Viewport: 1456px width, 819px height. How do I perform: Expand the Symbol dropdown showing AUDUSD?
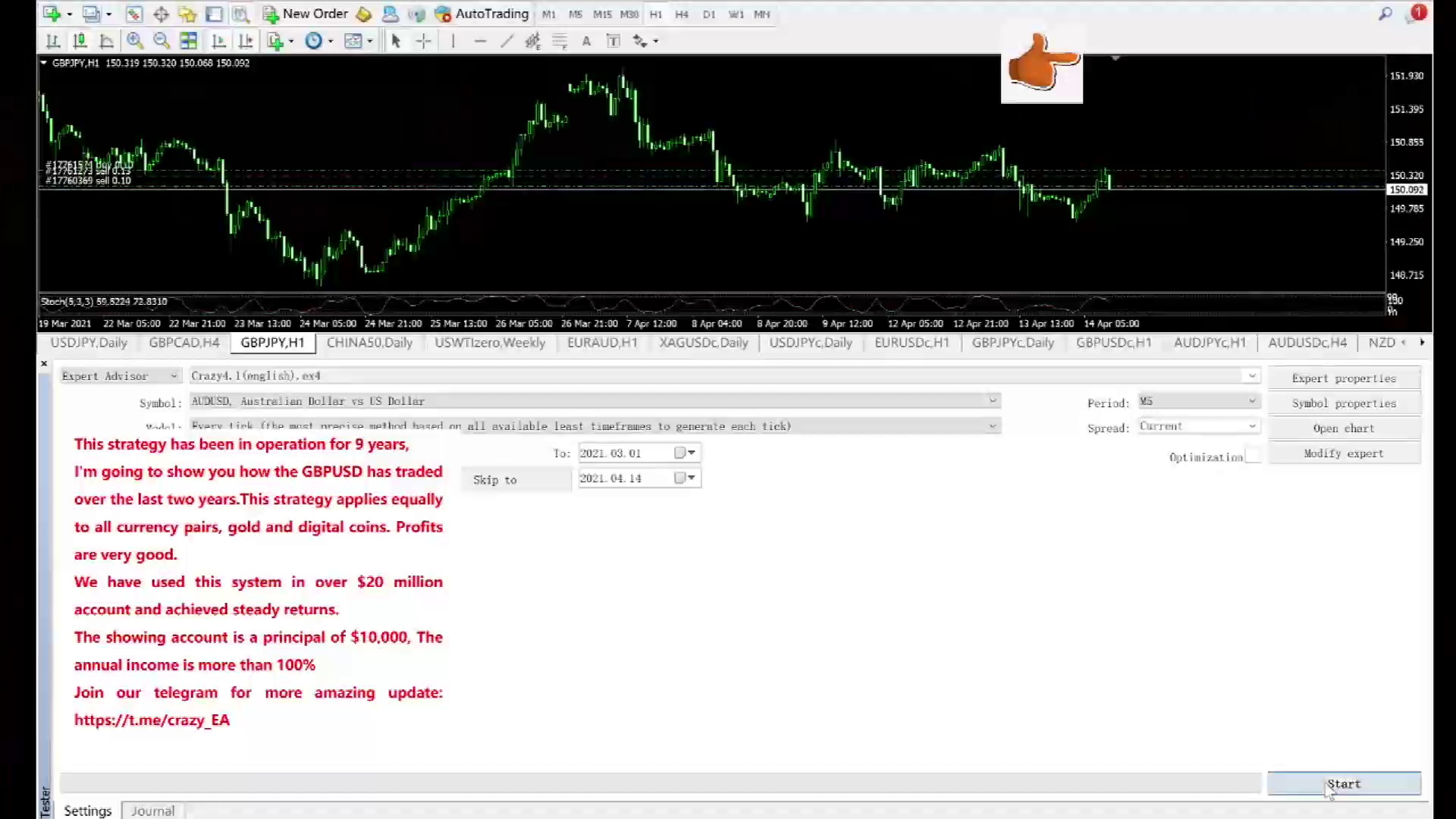(x=992, y=400)
